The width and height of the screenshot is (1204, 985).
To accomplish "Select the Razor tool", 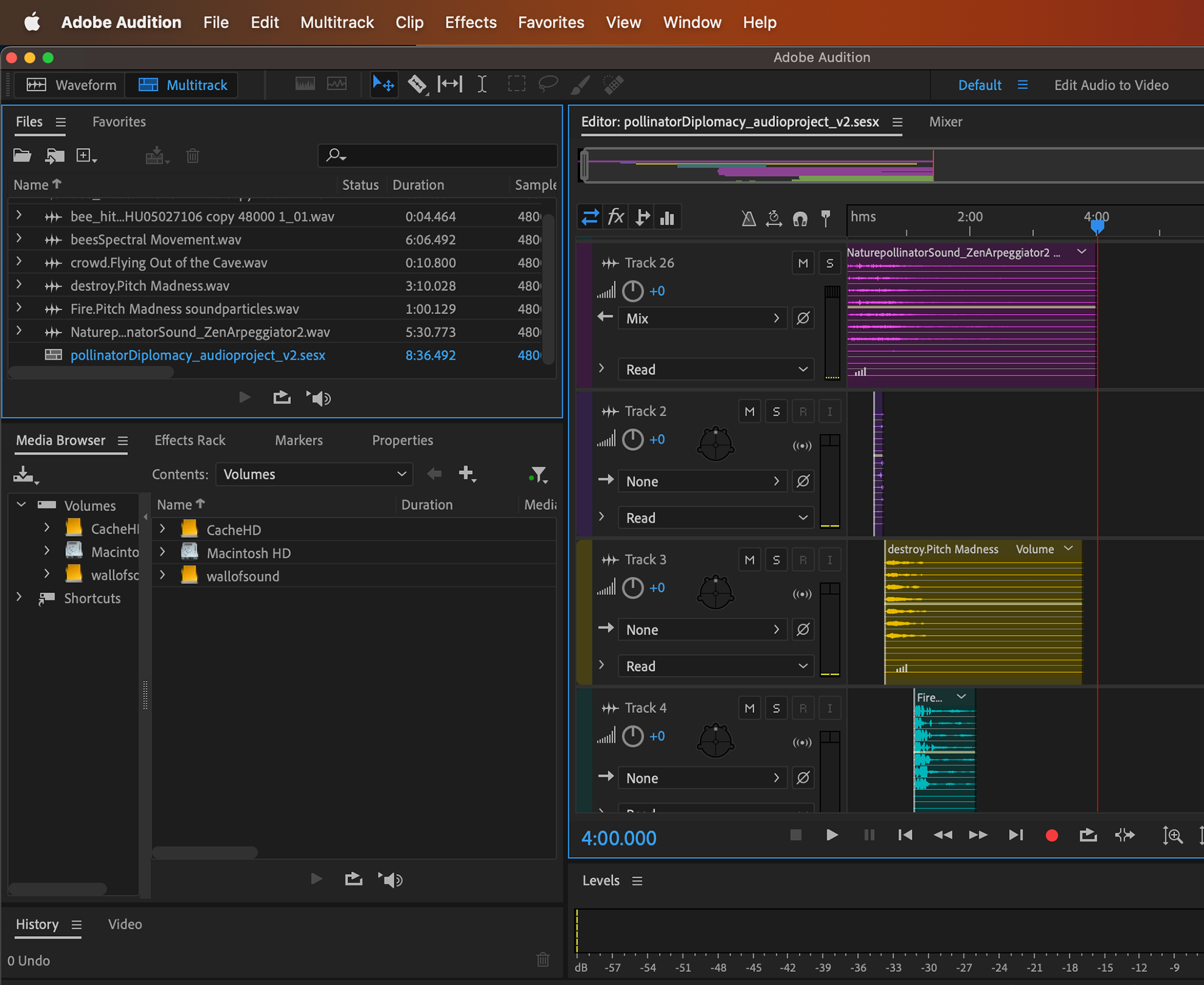I will pyautogui.click(x=417, y=85).
